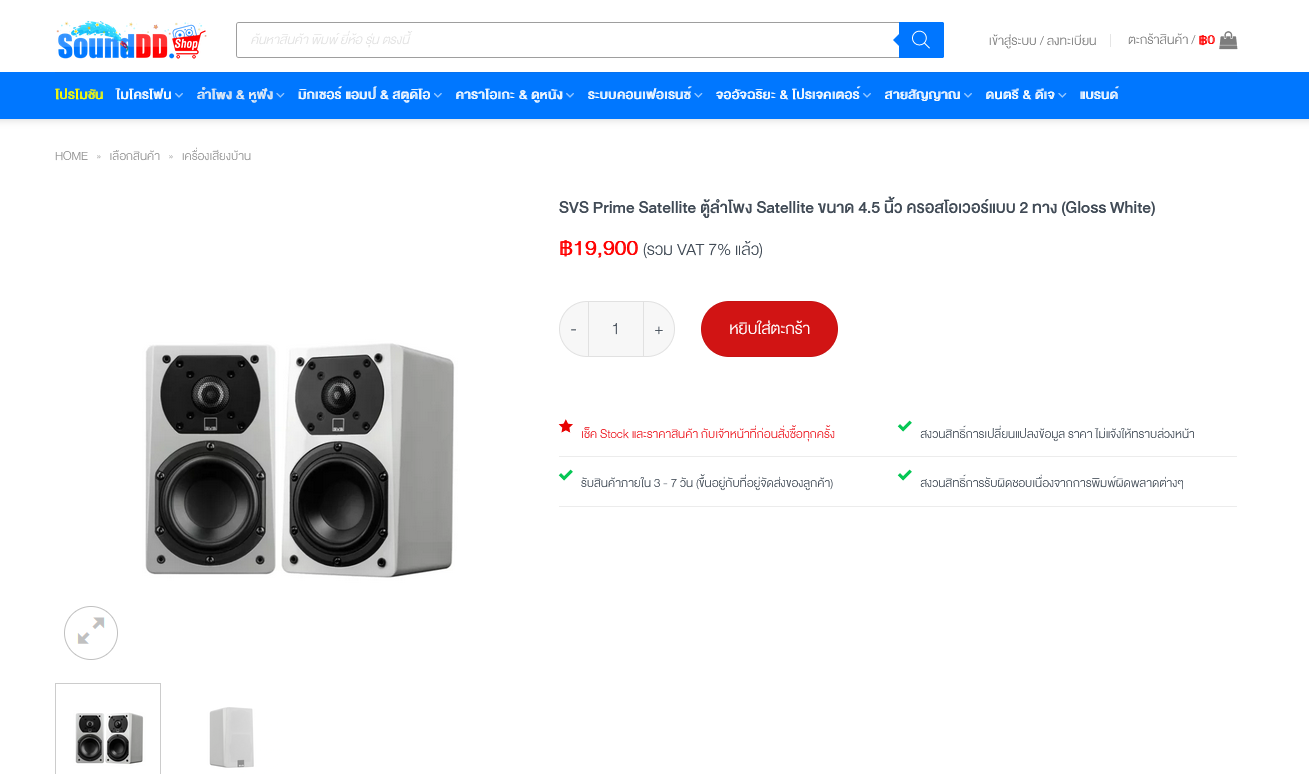This screenshot has height=774, width=1309.
Task: Click the red star stock notice icon
Action: tap(566, 426)
